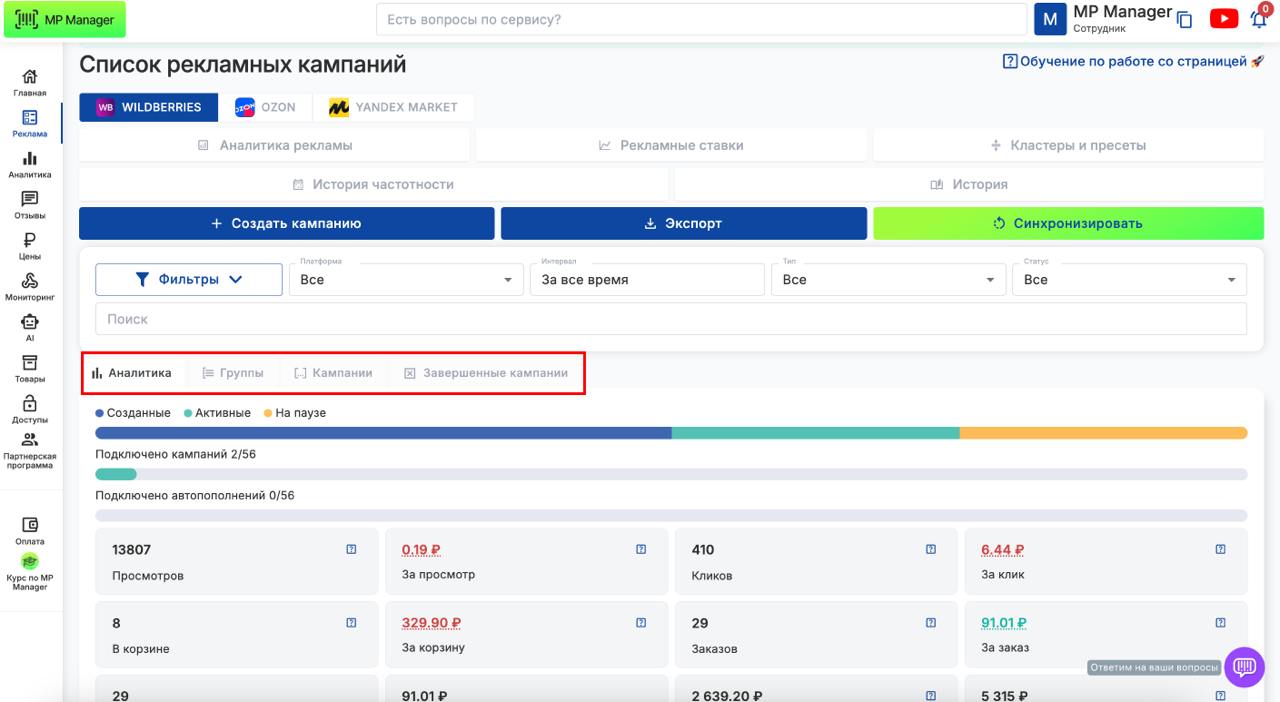This screenshot has width=1280, height=702.
Task: Open the Интервал dropdown set to За все время
Action: 648,280
